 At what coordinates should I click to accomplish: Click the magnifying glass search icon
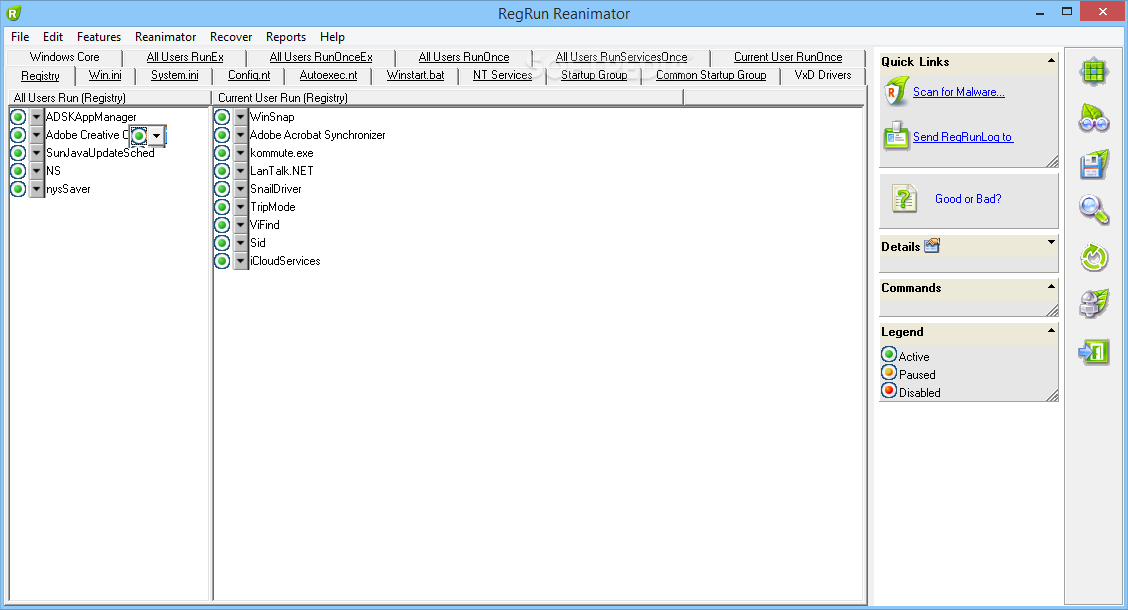[x=1093, y=211]
